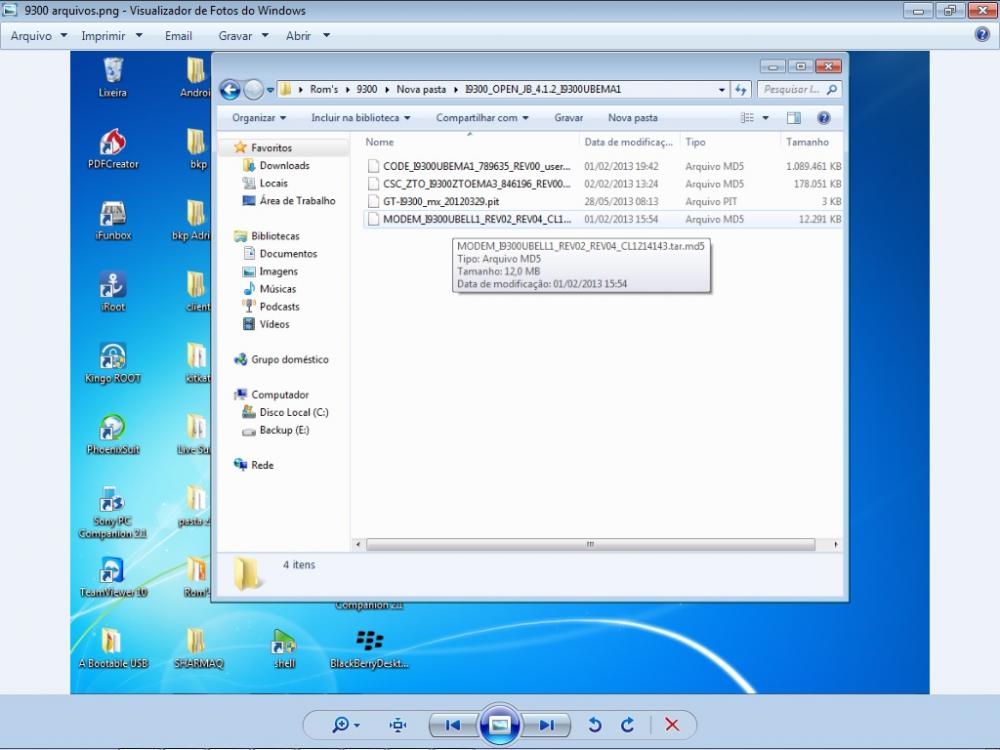The height and width of the screenshot is (750, 1000).
Task: Select the Kingo ROOT desktop icon
Action: 113,364
